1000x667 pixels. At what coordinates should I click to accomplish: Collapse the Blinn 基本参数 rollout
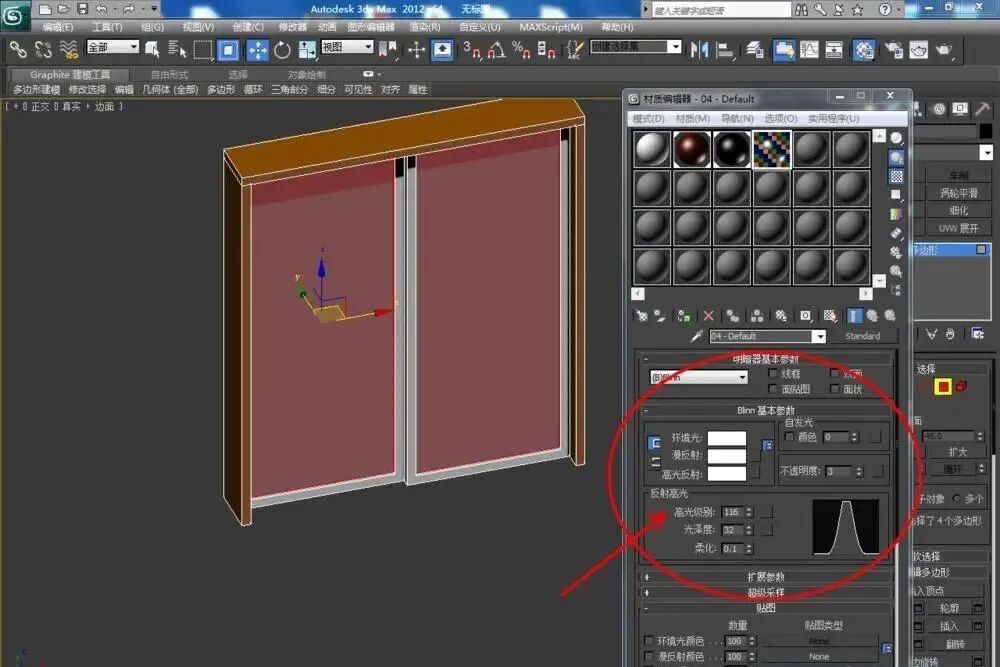point(765,410)
